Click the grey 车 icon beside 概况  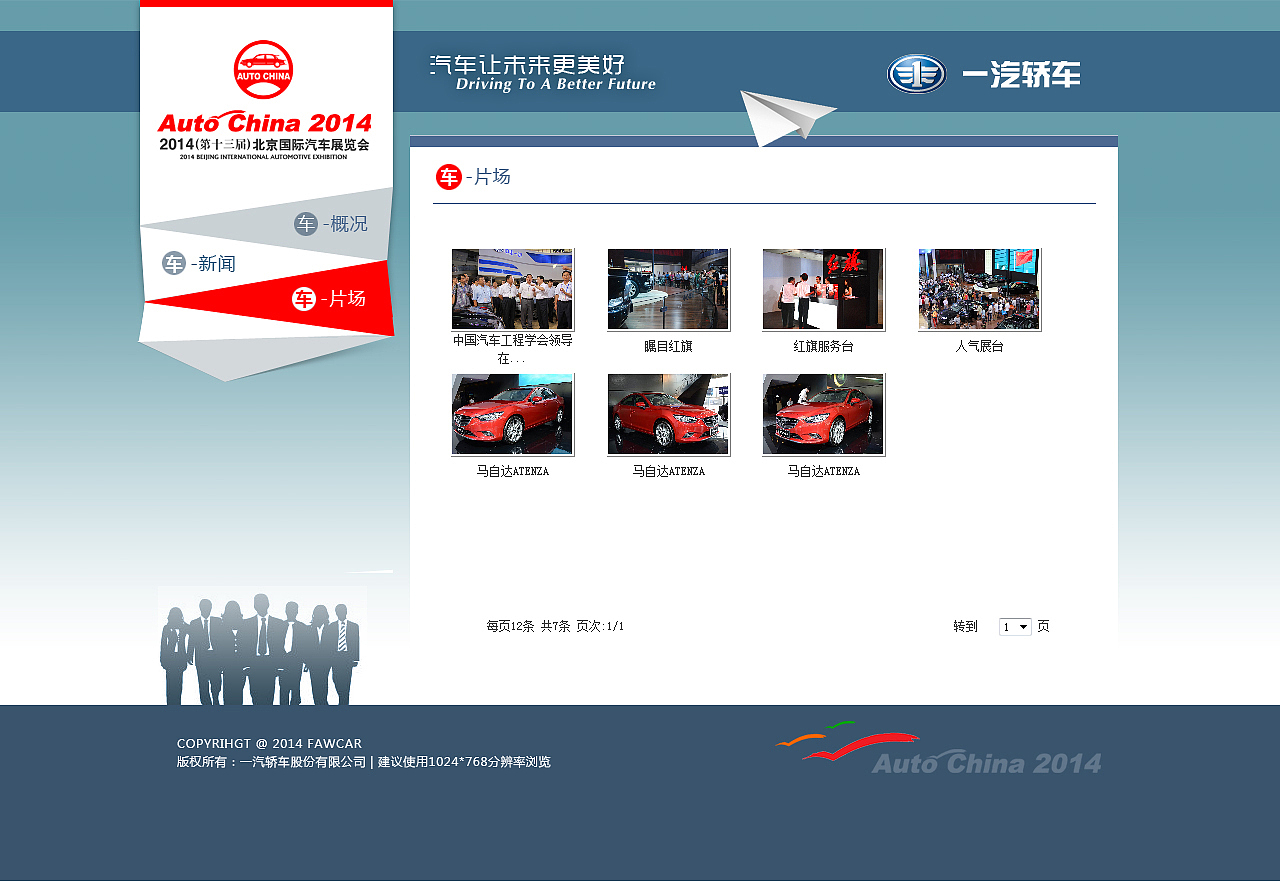(x=306, y=224)
